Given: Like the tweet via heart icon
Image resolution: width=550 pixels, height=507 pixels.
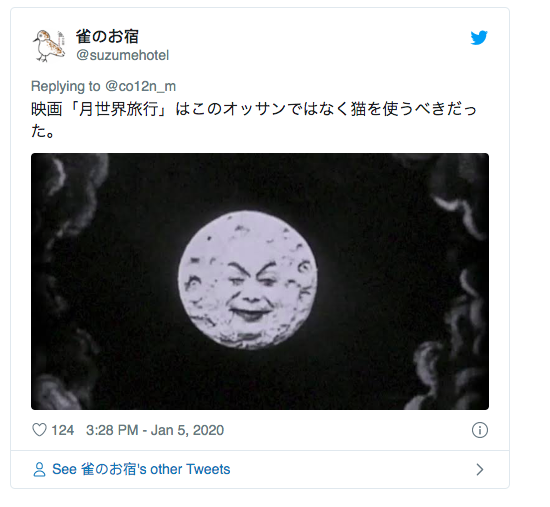Looking at the screenshot, I should pyautogui.click(x=39, y=430).
